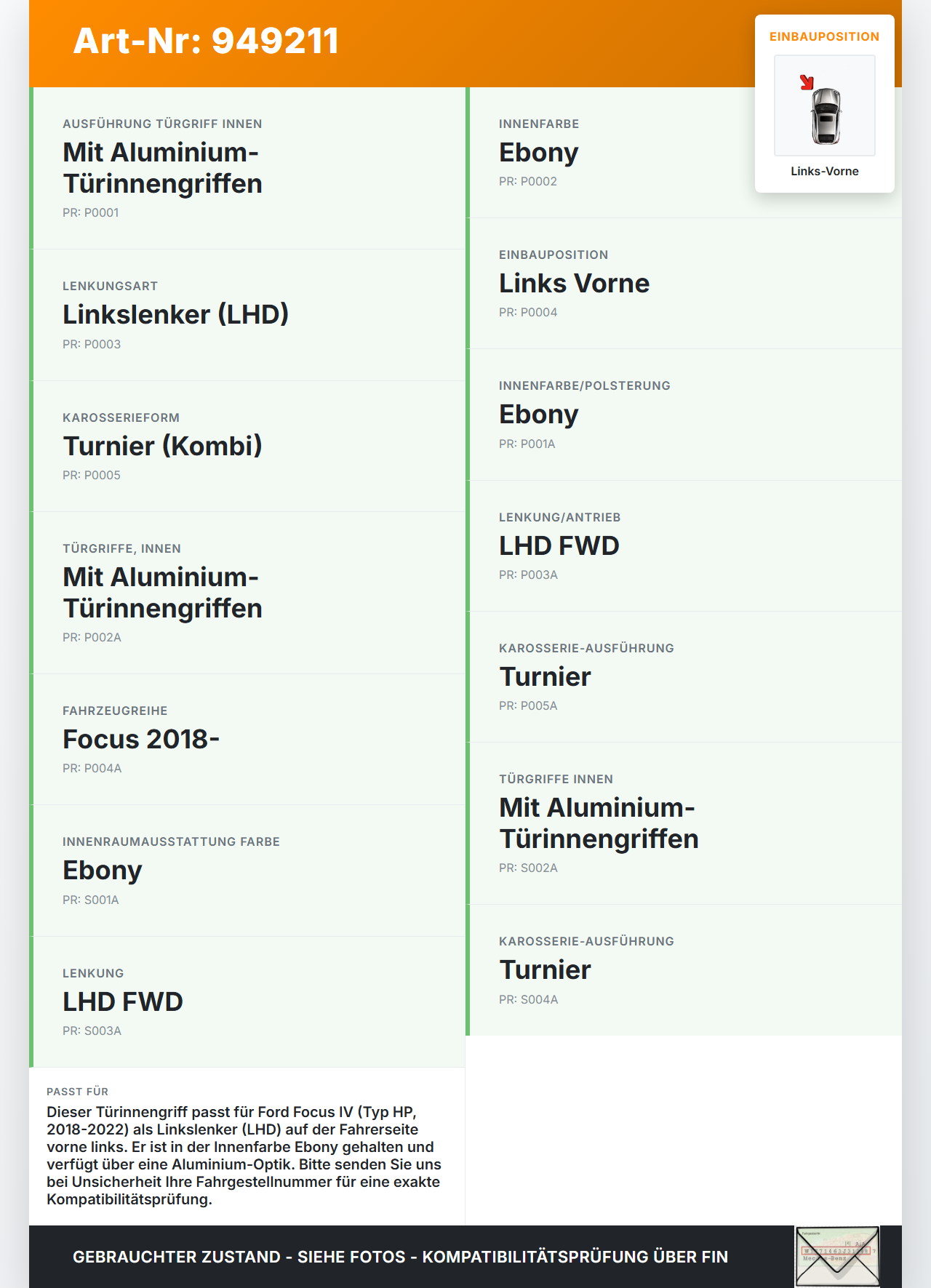Click the car position diagram icon
Viewport: 931px width, 1288px height.
[825, 105]
